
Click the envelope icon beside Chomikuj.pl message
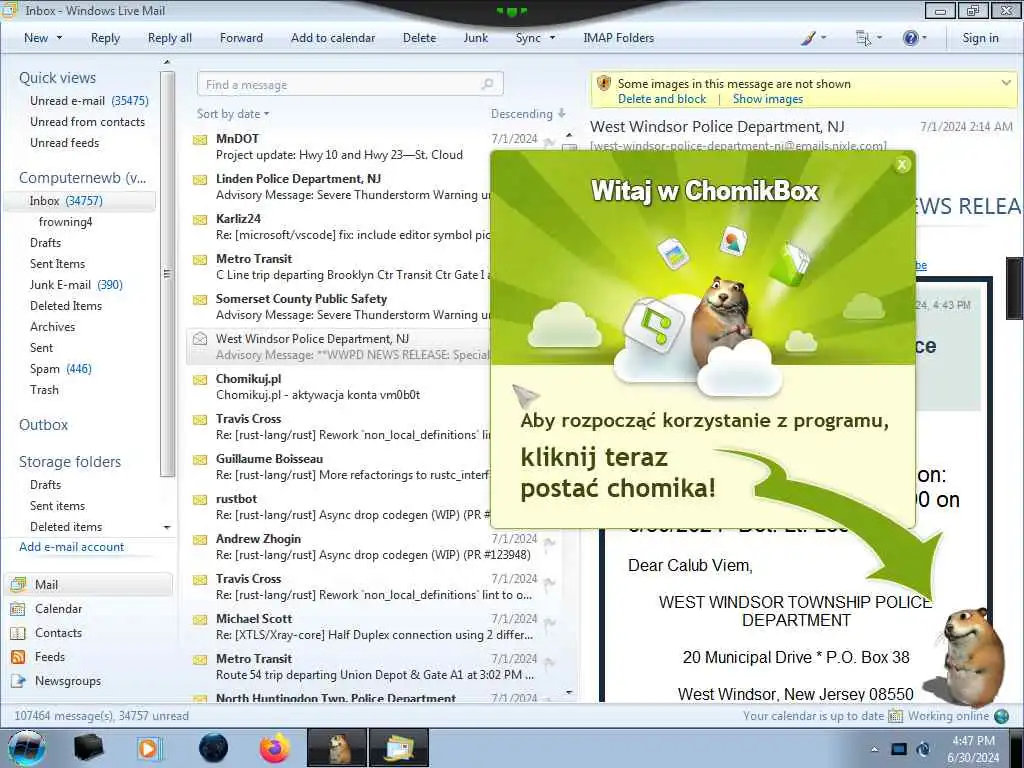tap(200, 379)
